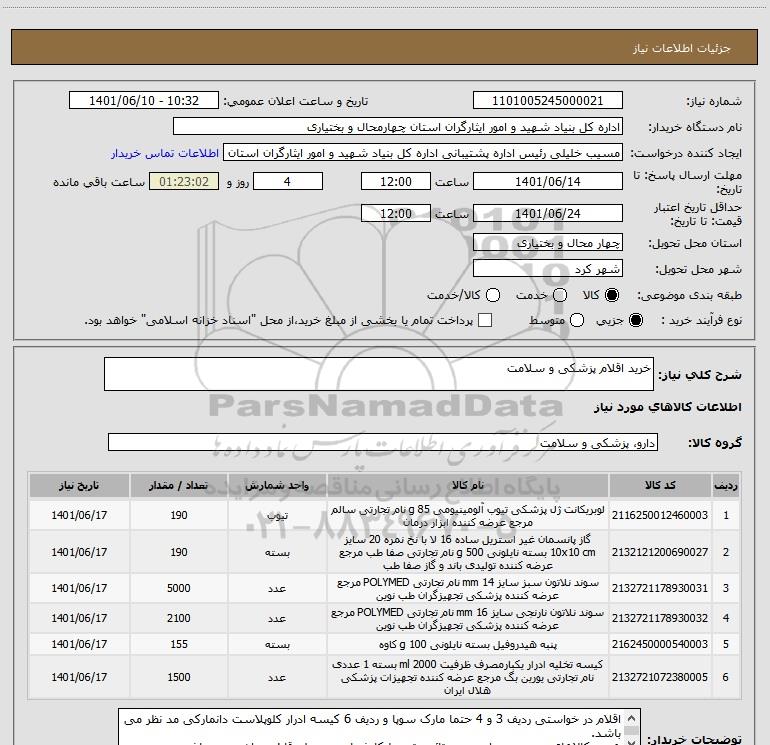Click the unit تیوب in row 1
This screenshot has width=770, height=745.
pyautogui.click(x=277, y=515)
